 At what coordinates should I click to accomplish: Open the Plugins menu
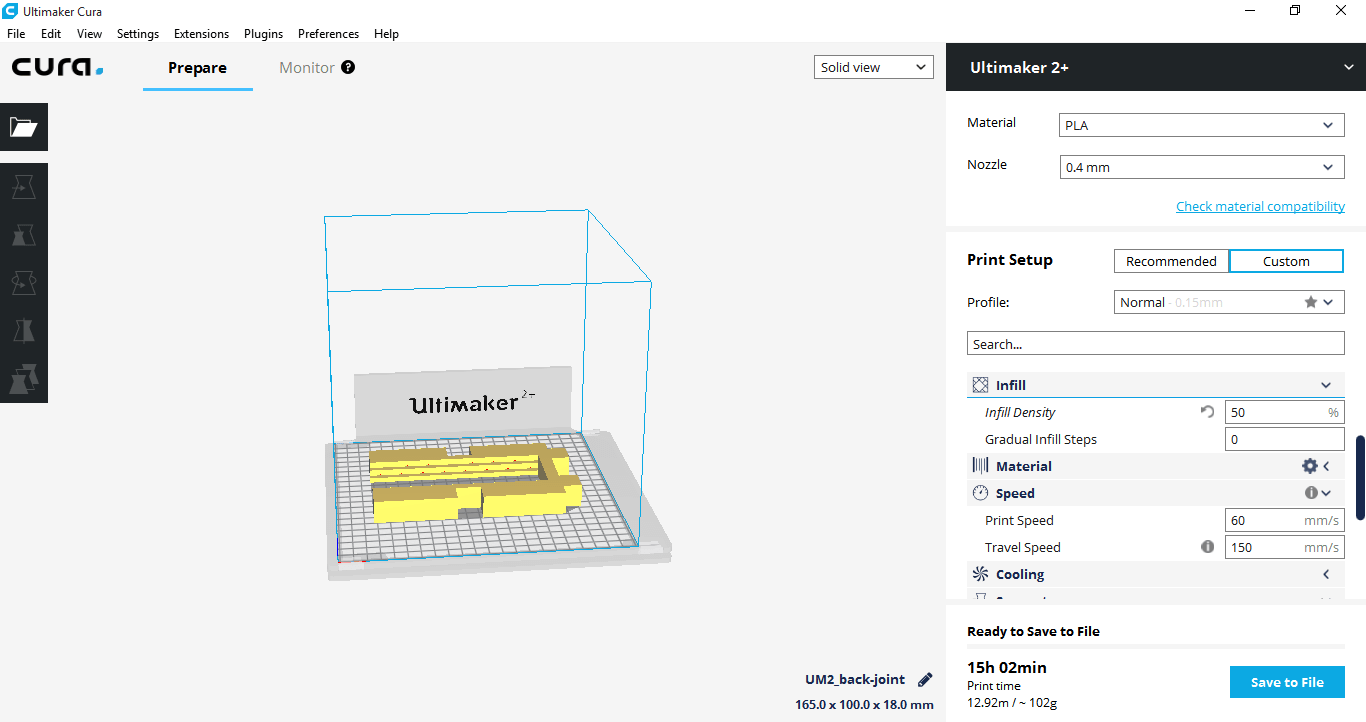click(263, 33)
